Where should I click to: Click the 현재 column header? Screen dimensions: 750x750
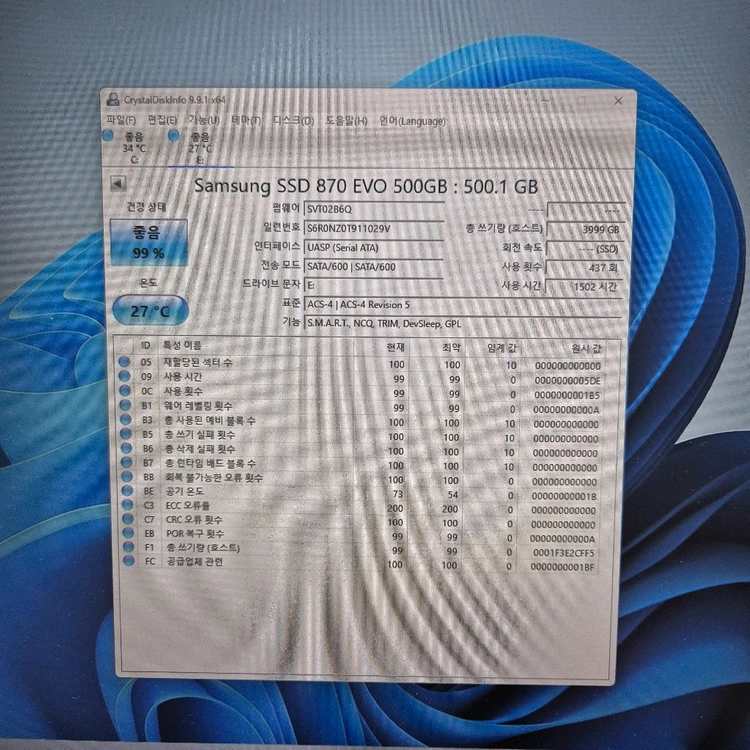[x=395, y=347]
